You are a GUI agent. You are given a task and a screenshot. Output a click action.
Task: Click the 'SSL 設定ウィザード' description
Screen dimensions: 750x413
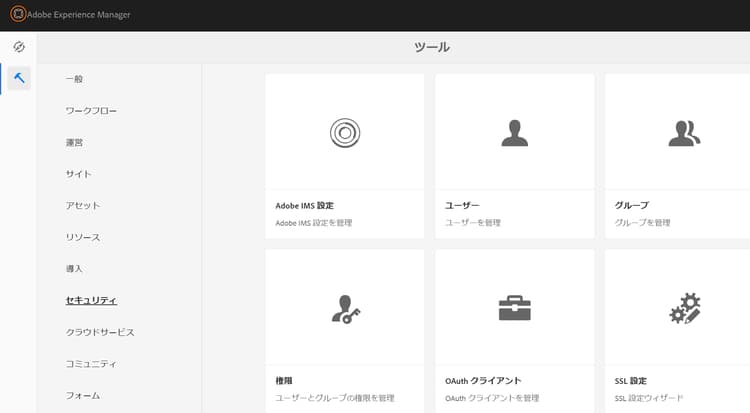(x=649, y=398)
